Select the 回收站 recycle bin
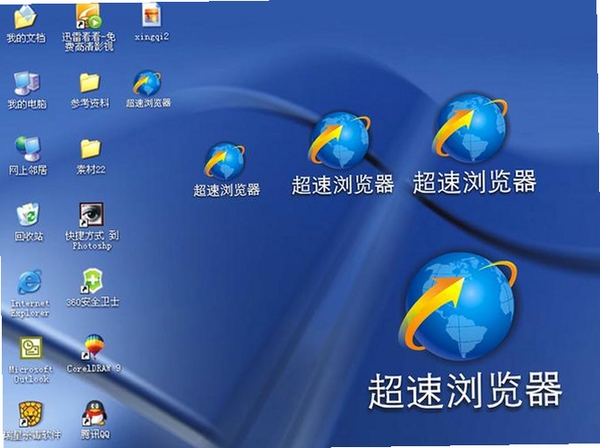The width and height of the screenshot is (600, 448). (x=28, y=215)
